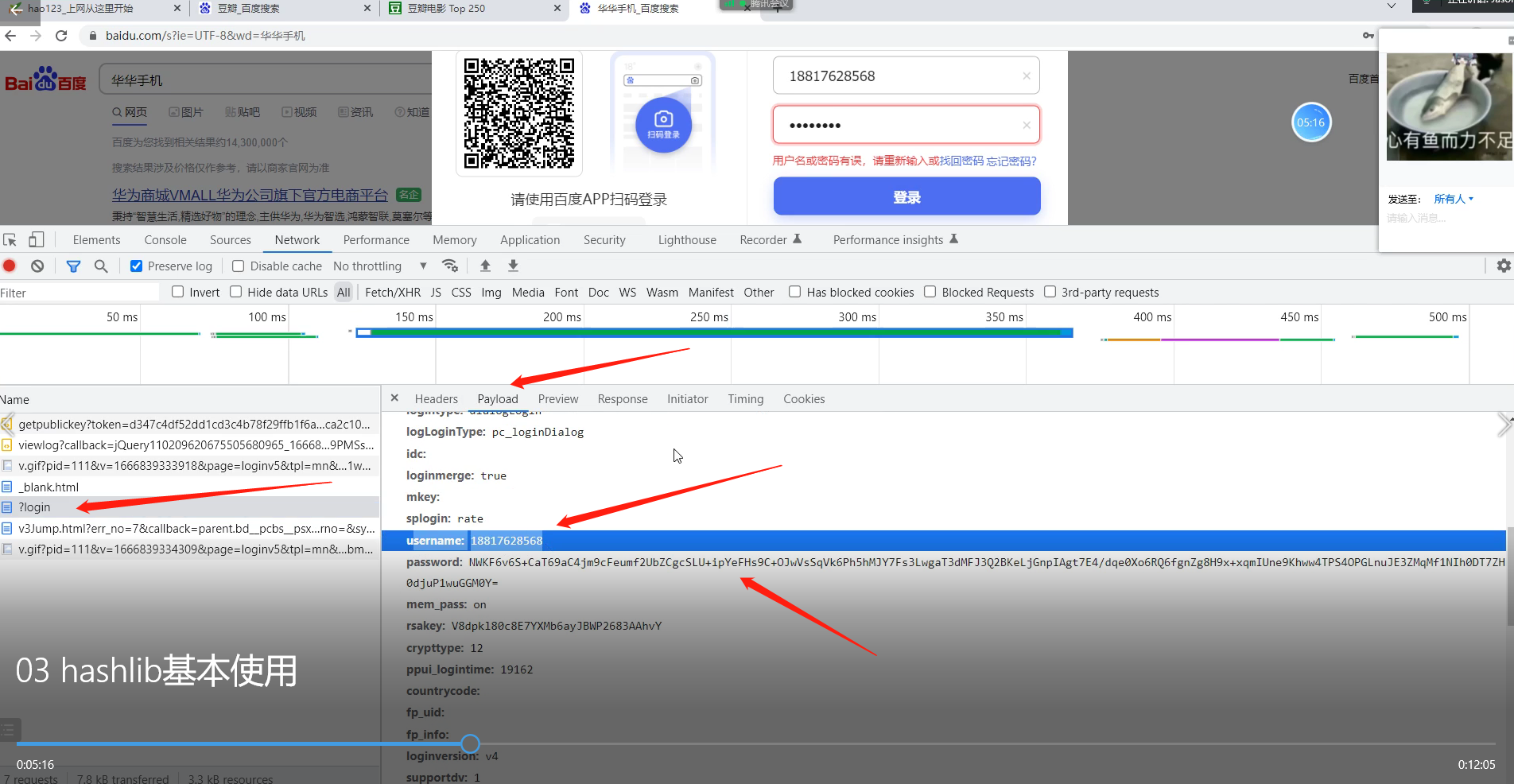Open the browser tab search chevron
Image resolution: width=1514 pixels, height=784 pixels.
coord(1392,6)
